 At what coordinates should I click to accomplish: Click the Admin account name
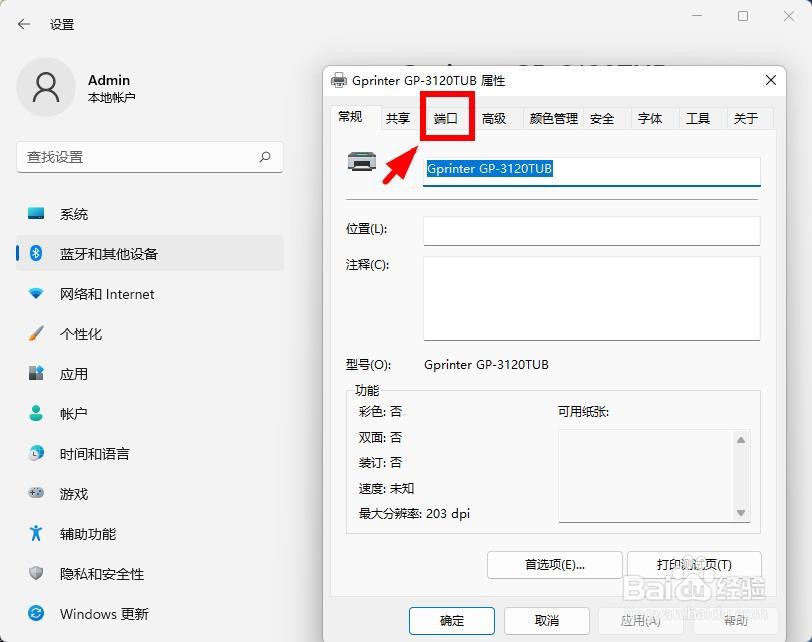pos(109,80)
